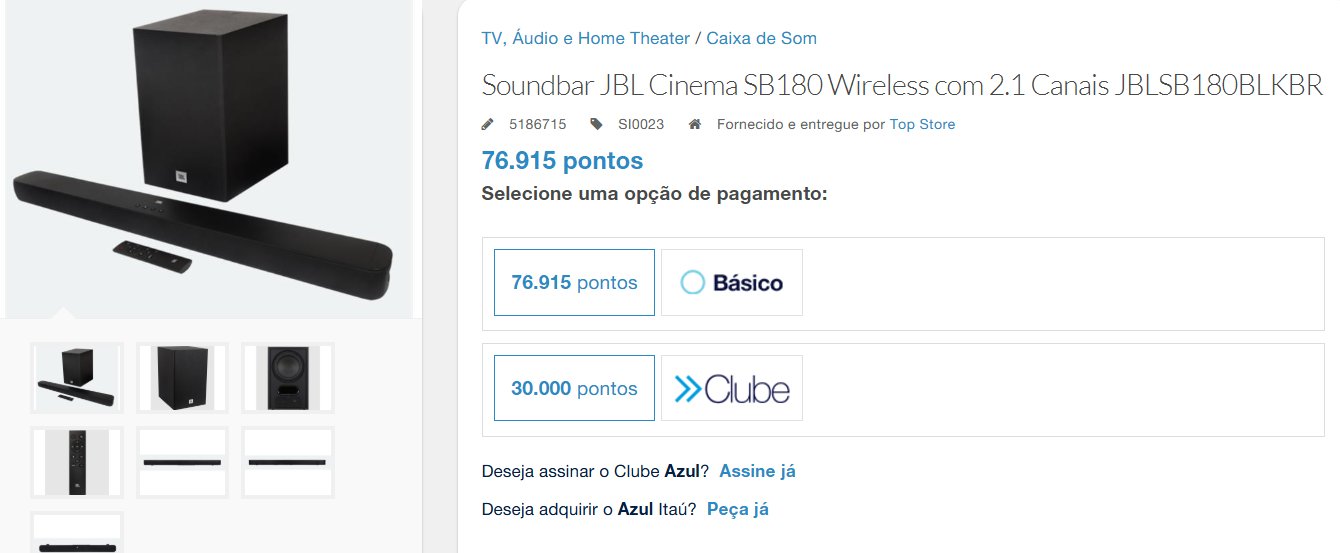View the subwoofer rear speaker thumbnail

pyautogui.click(x=288, y=378)
